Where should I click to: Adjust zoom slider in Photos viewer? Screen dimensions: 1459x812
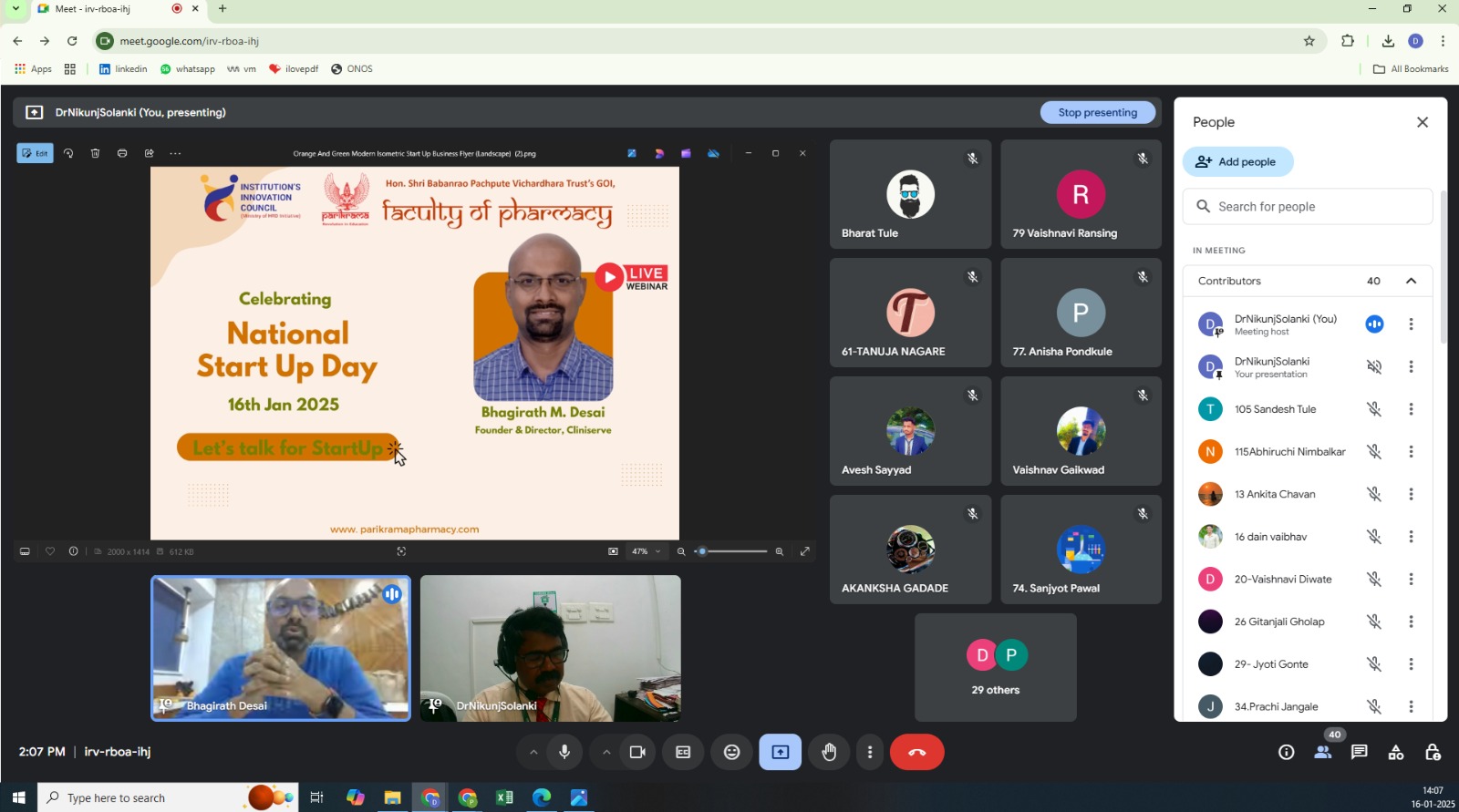tap(731, 551)
